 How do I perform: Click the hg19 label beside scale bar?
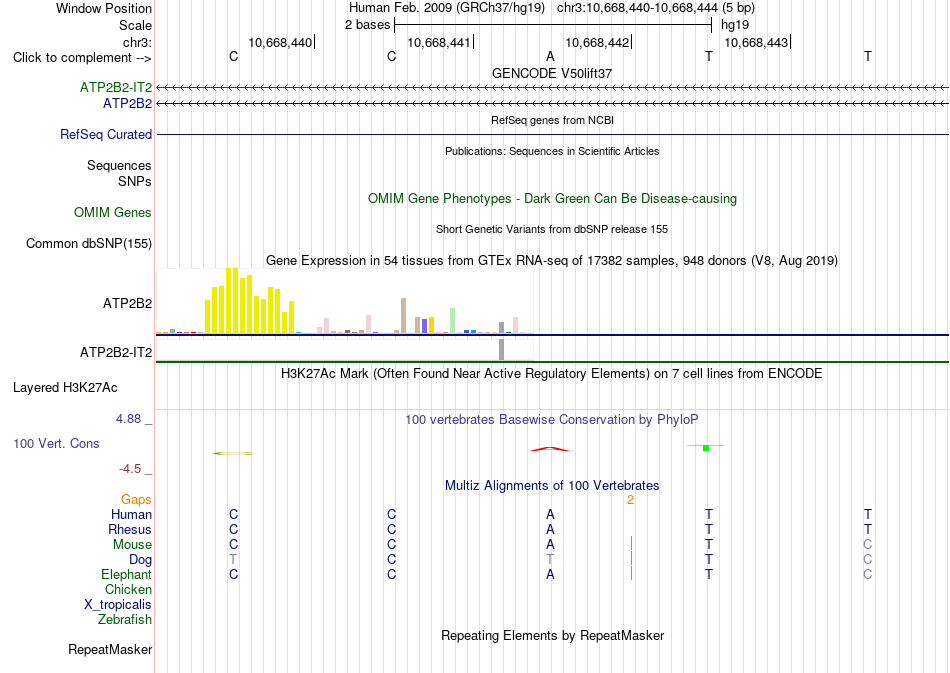click(x=735, y=25)
